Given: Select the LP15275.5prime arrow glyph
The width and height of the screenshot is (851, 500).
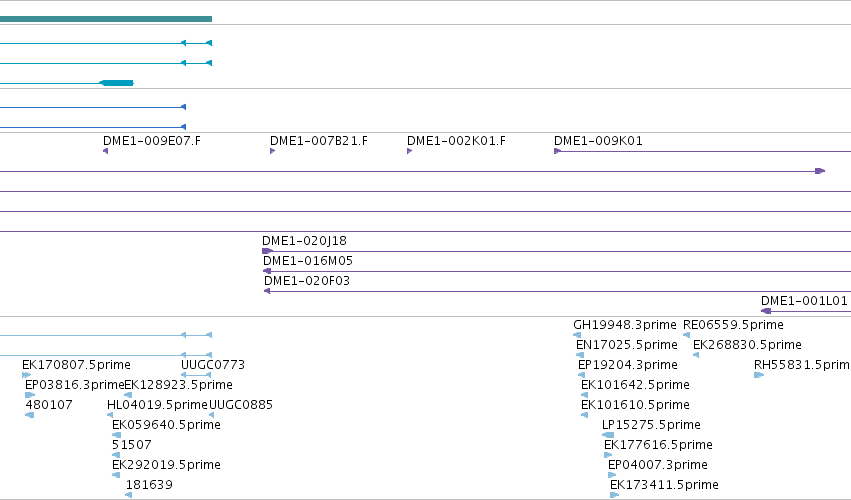Looking at the screenshot, I should 608,435.
